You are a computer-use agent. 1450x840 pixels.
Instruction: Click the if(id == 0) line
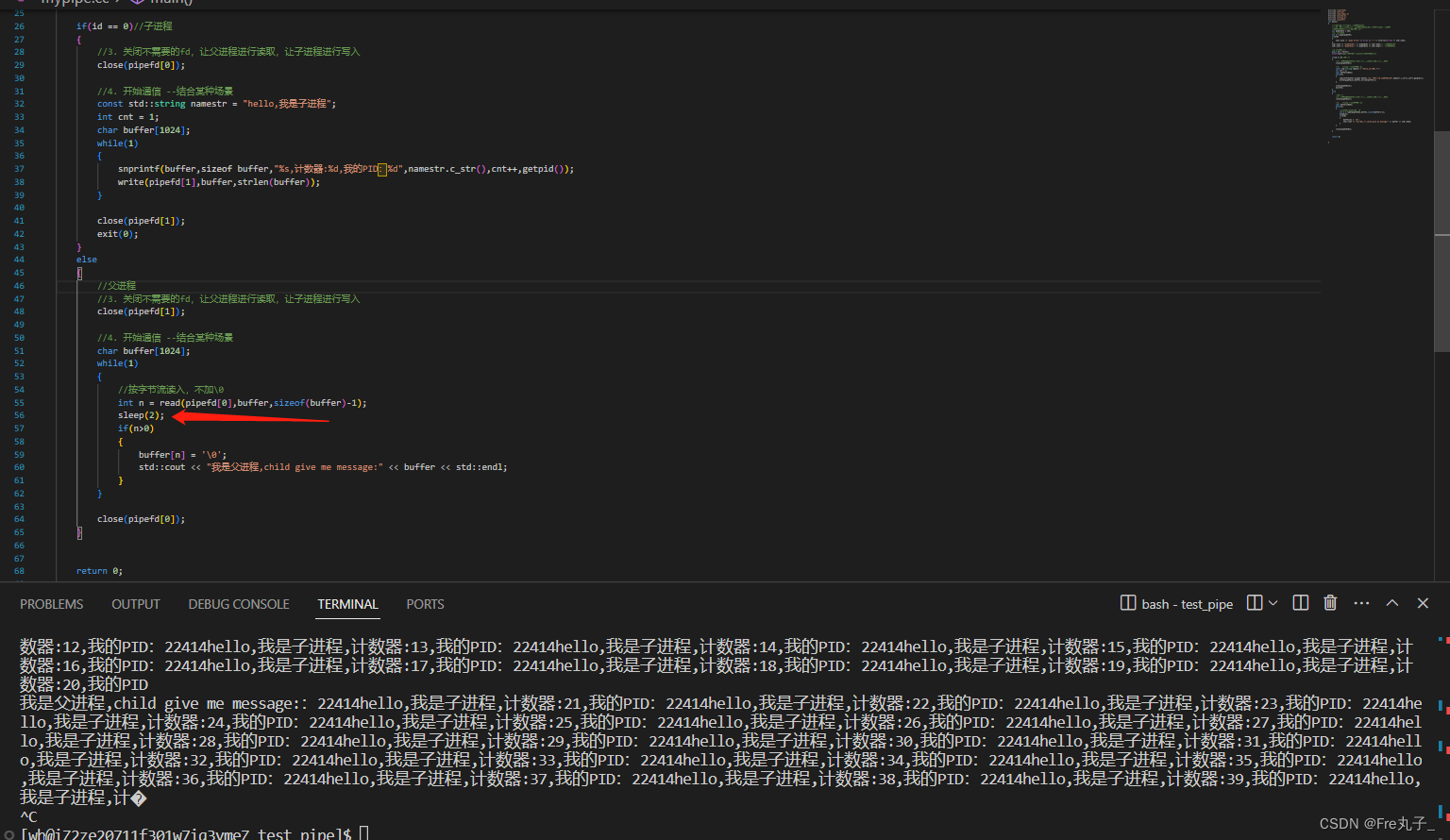125,26
